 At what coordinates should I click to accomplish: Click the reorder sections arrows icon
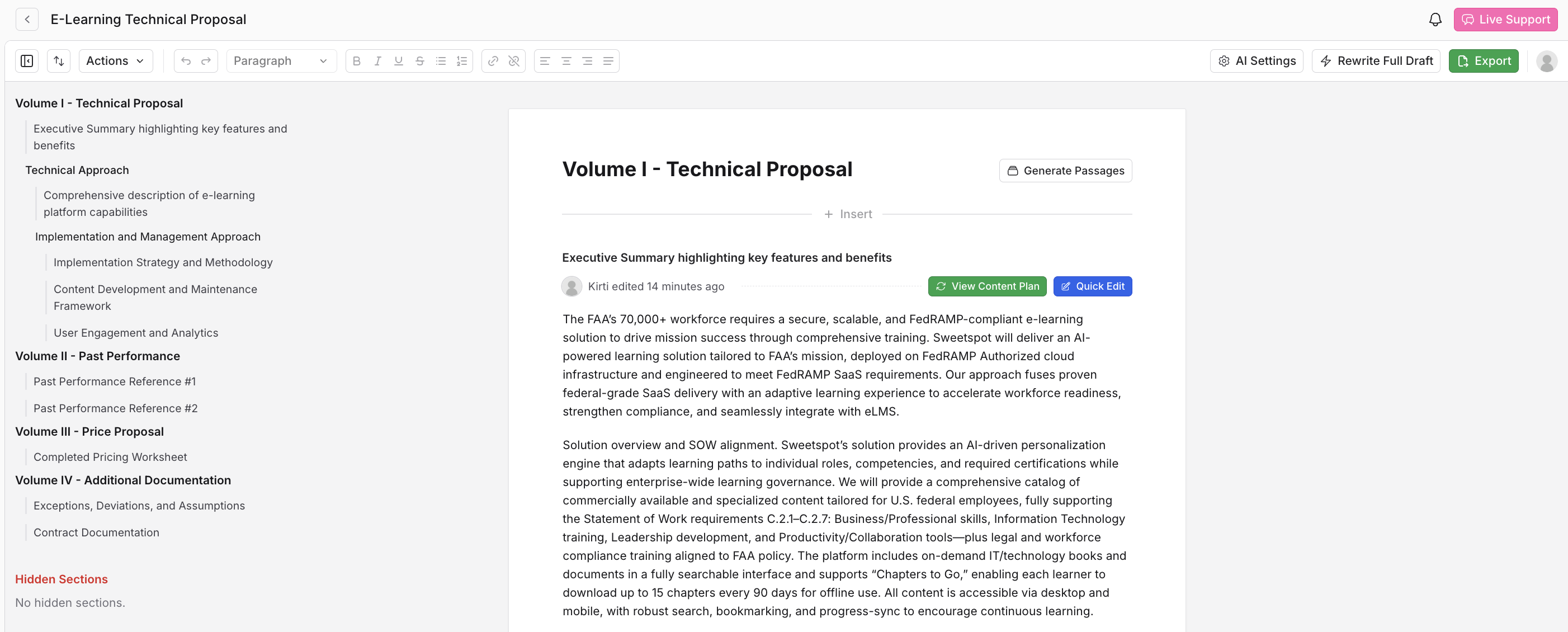point(59,61)
